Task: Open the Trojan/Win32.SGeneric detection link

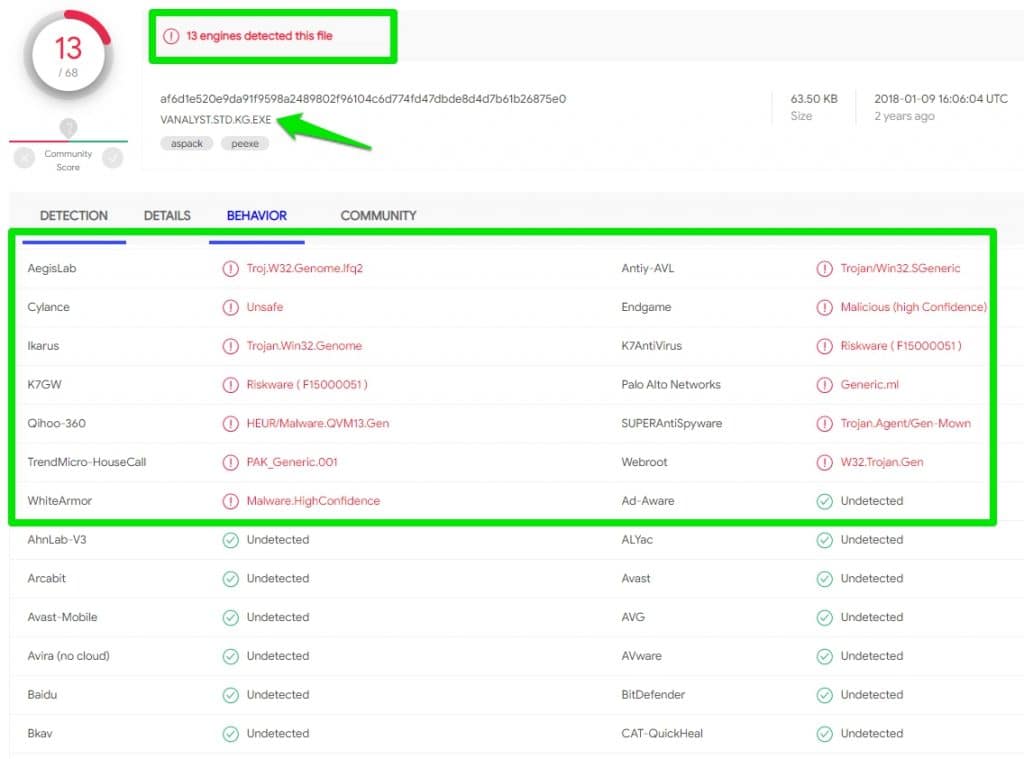Action: [x=905, y=268]
